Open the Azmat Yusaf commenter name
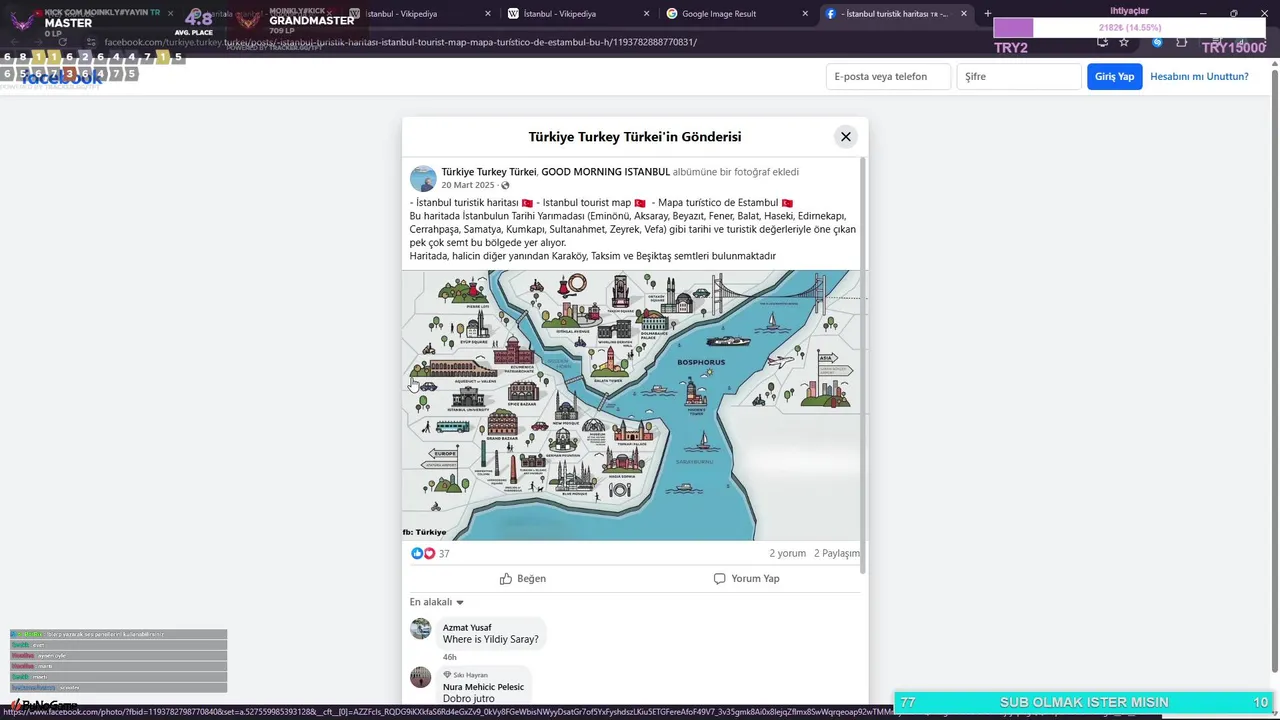The height and width of the screenshot is (720, 1280). (x=467, y=628)
